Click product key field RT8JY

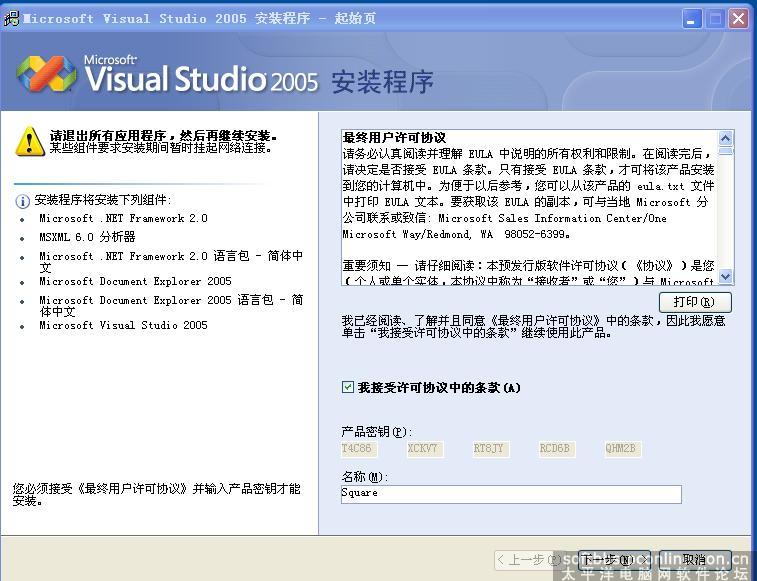click(491, 449)
